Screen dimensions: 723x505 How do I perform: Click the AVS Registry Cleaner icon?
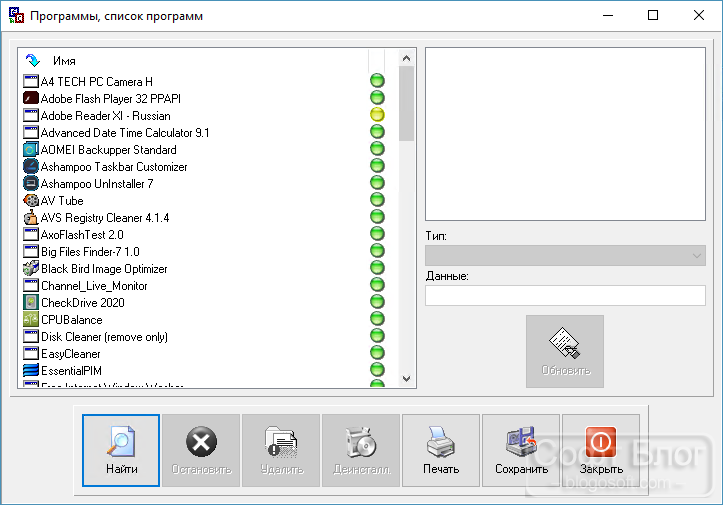(x=30, y=217)
